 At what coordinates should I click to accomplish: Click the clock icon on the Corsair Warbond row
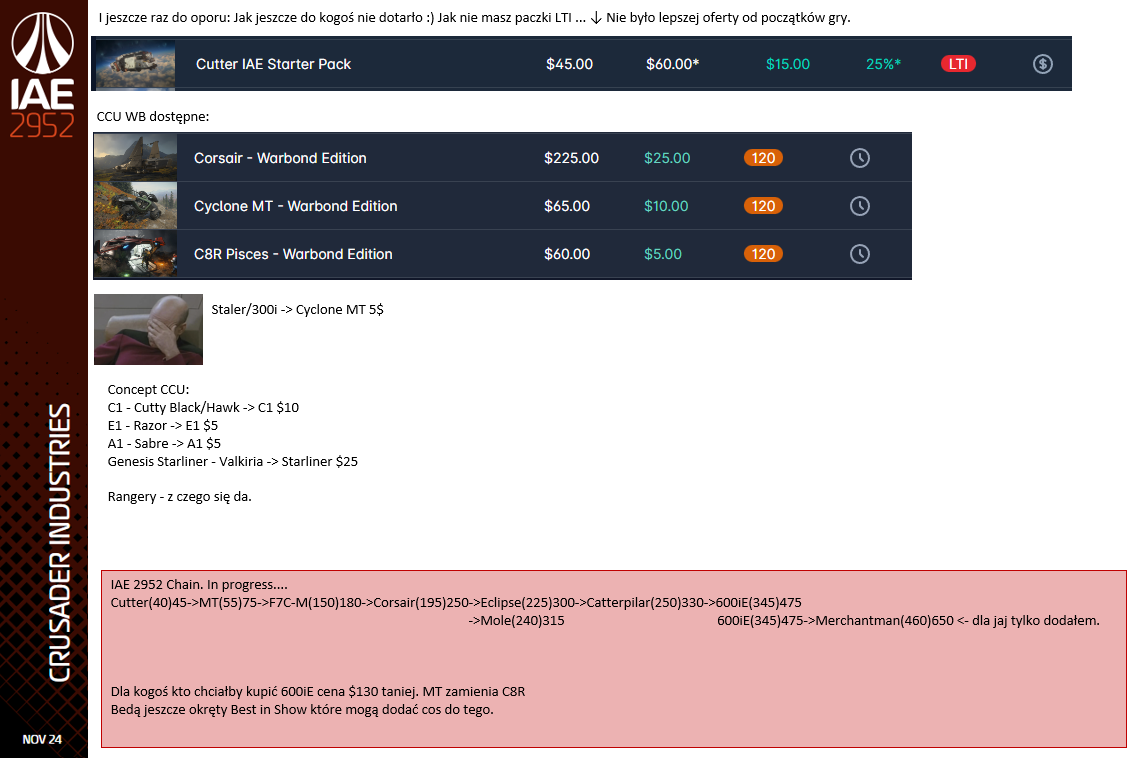point(860,157)
